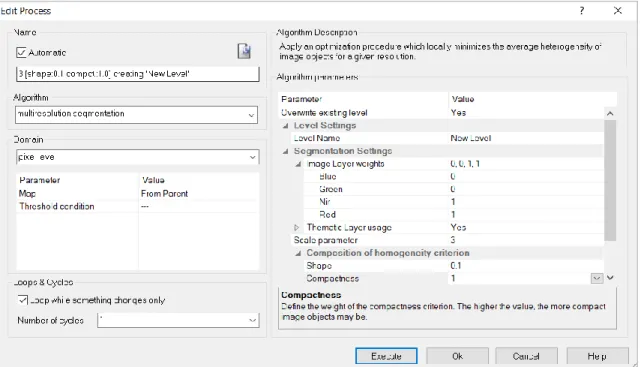Click the Scale parameter value 3
This screenshot has width=641, height=367.
(x=453, y=240)
